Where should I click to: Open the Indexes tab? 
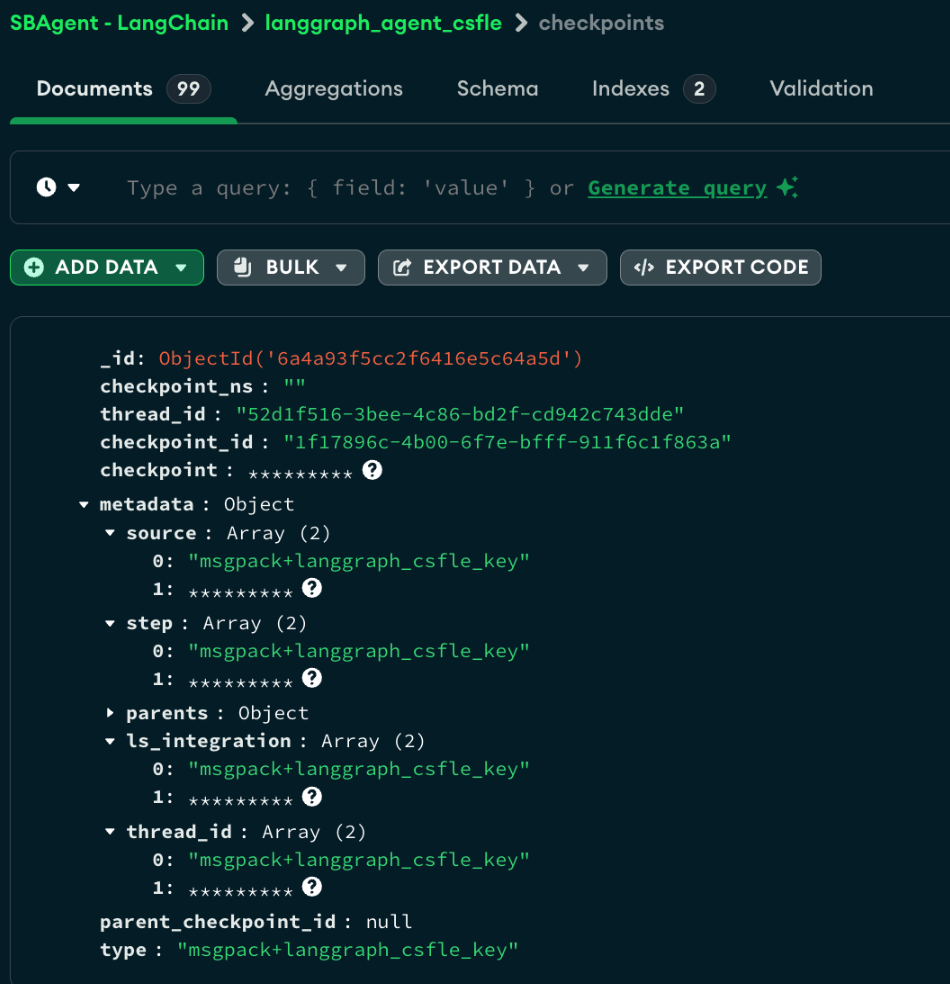tap(653, 88)
